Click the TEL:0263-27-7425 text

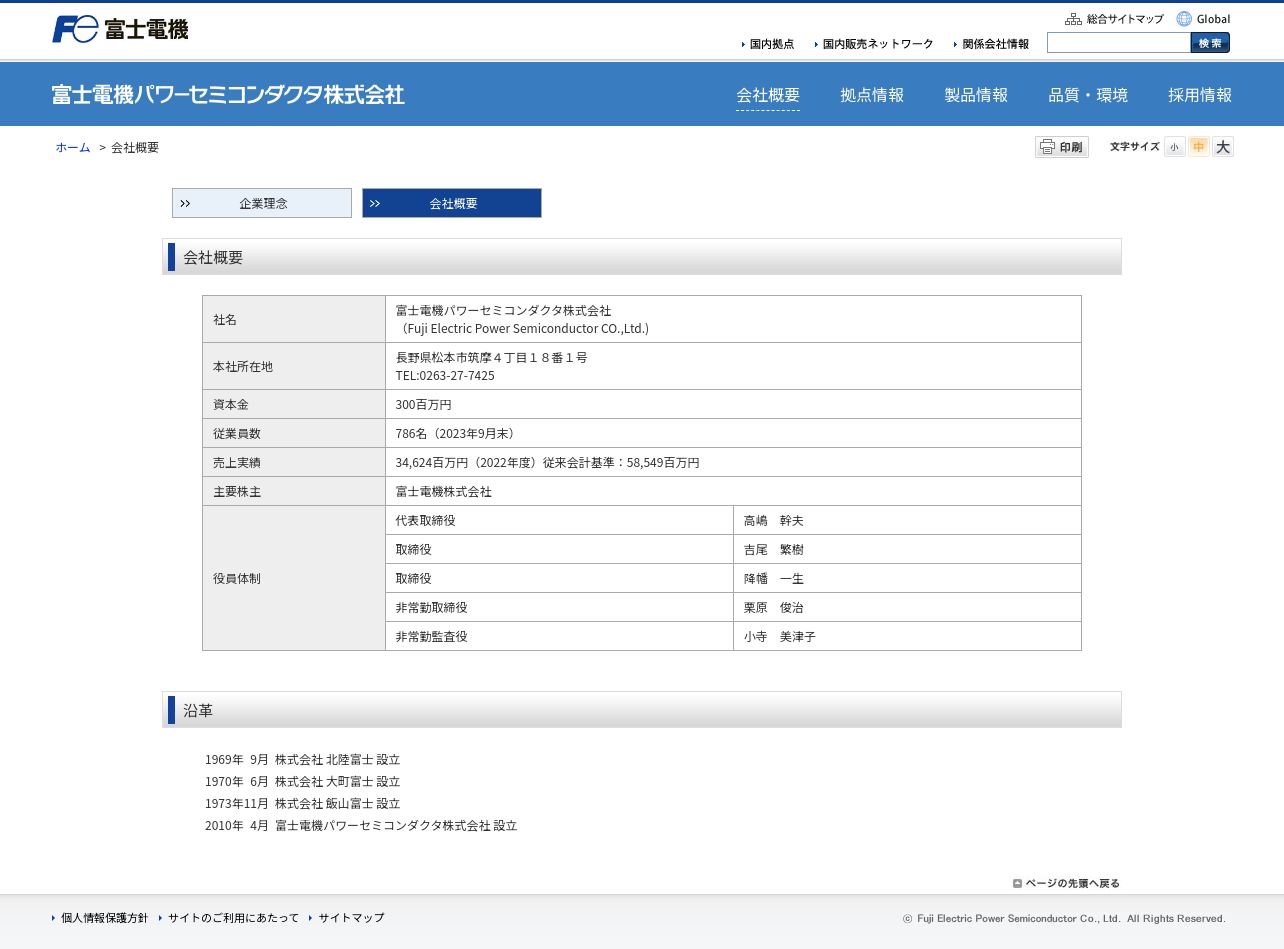(445, 376)
